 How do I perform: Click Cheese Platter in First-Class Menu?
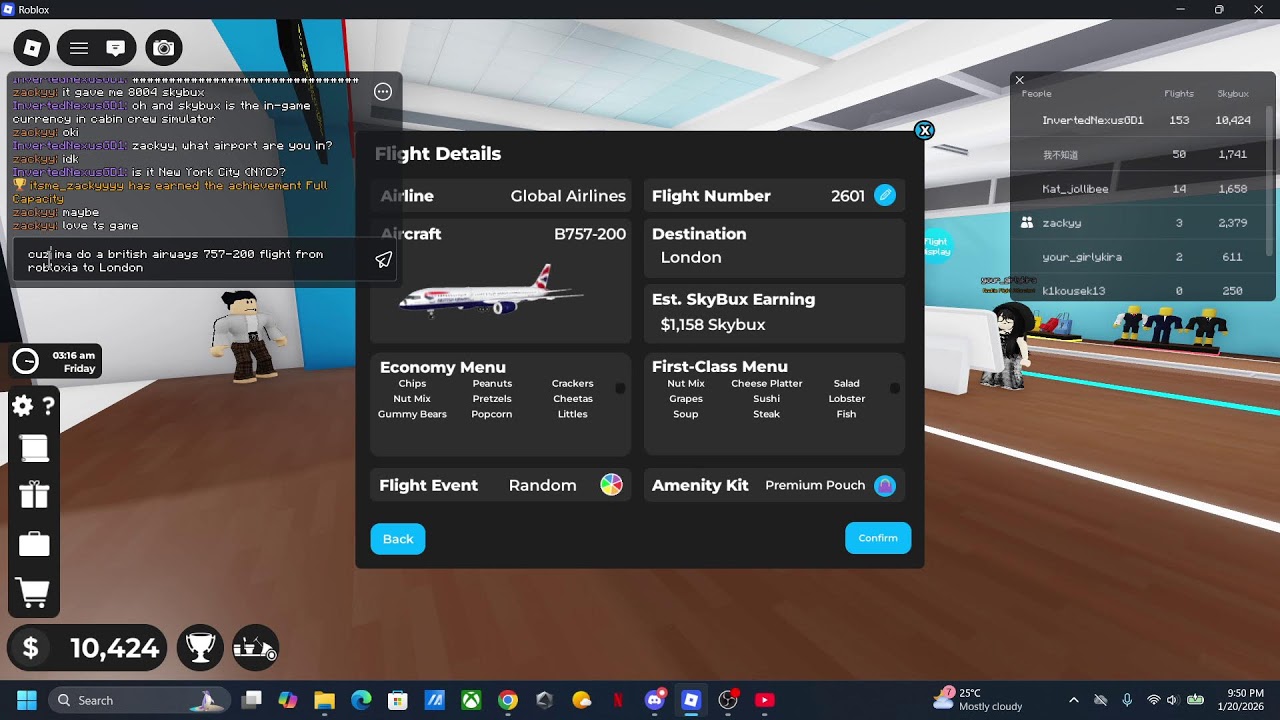click(767, 384)
